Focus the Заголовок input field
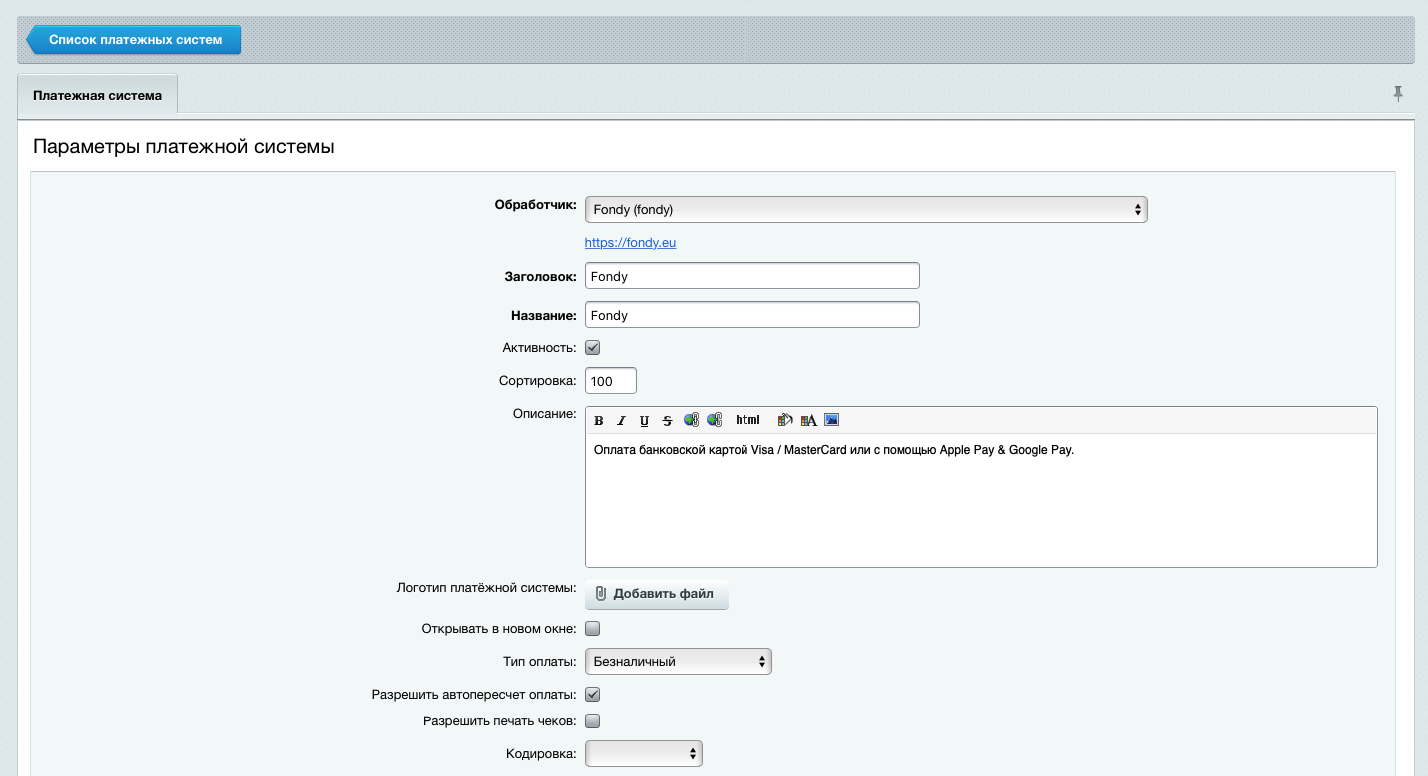 pyautogui.click(x=752, y=275)
